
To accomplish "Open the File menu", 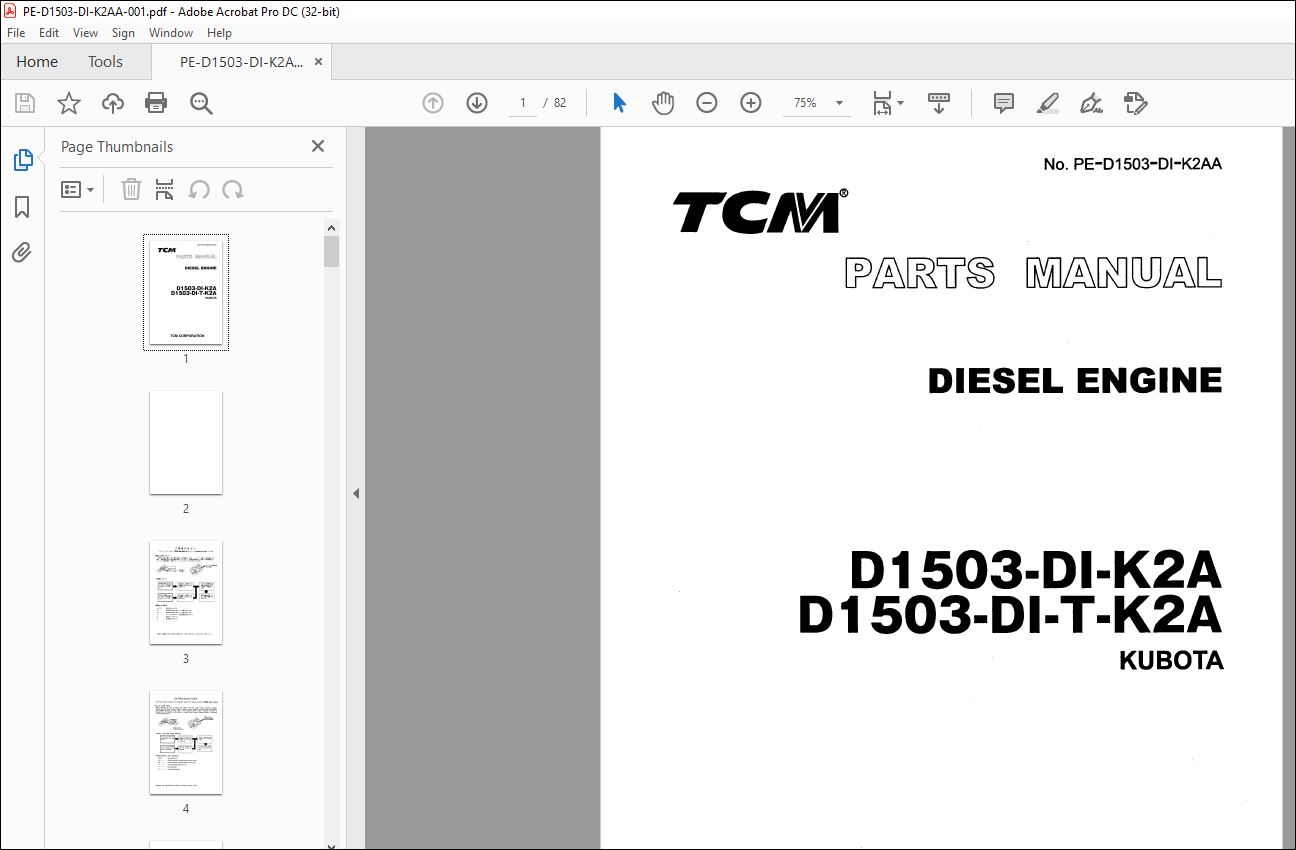I will (x=16, y=33).
